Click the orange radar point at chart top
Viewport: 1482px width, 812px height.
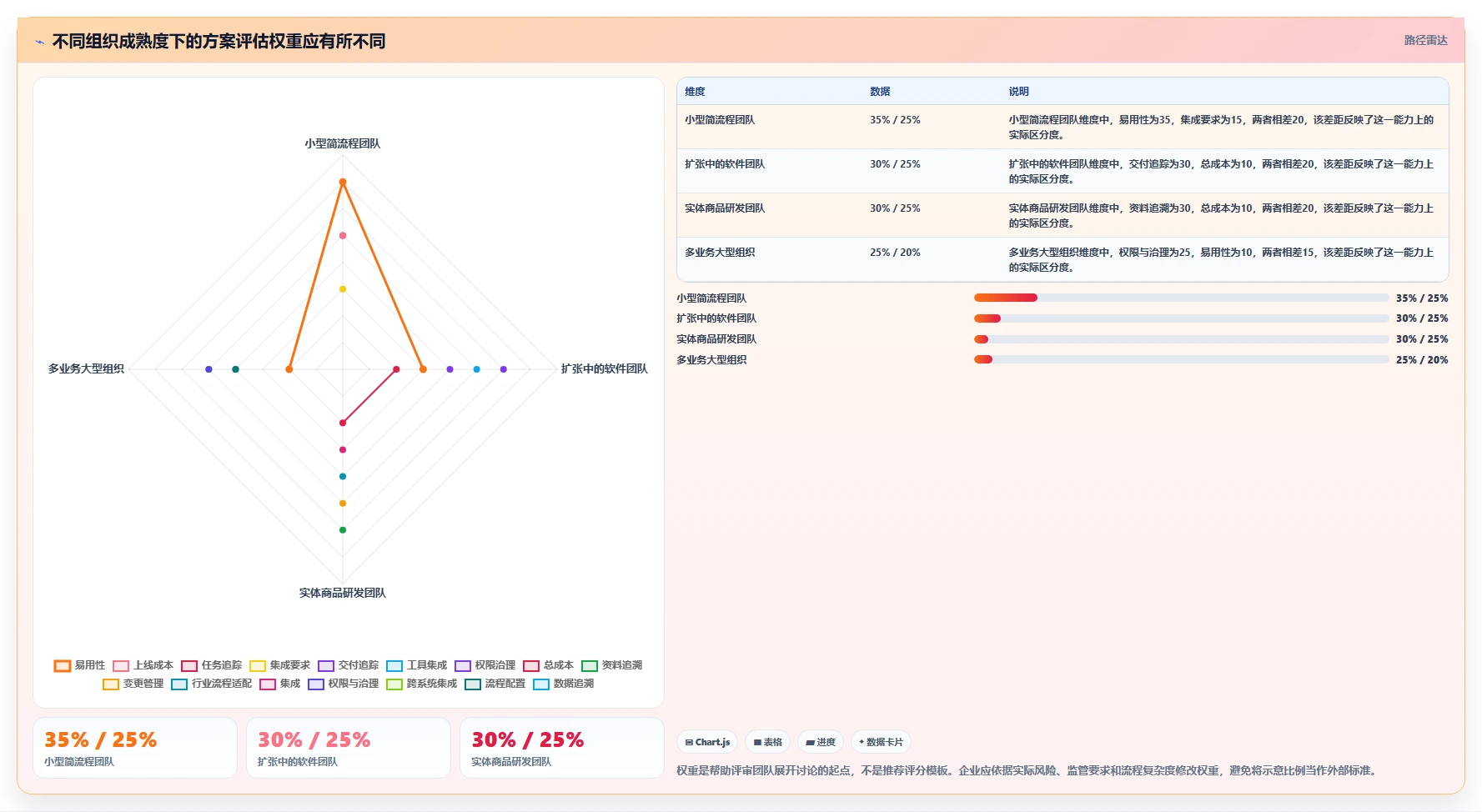[x=343, y=182]
